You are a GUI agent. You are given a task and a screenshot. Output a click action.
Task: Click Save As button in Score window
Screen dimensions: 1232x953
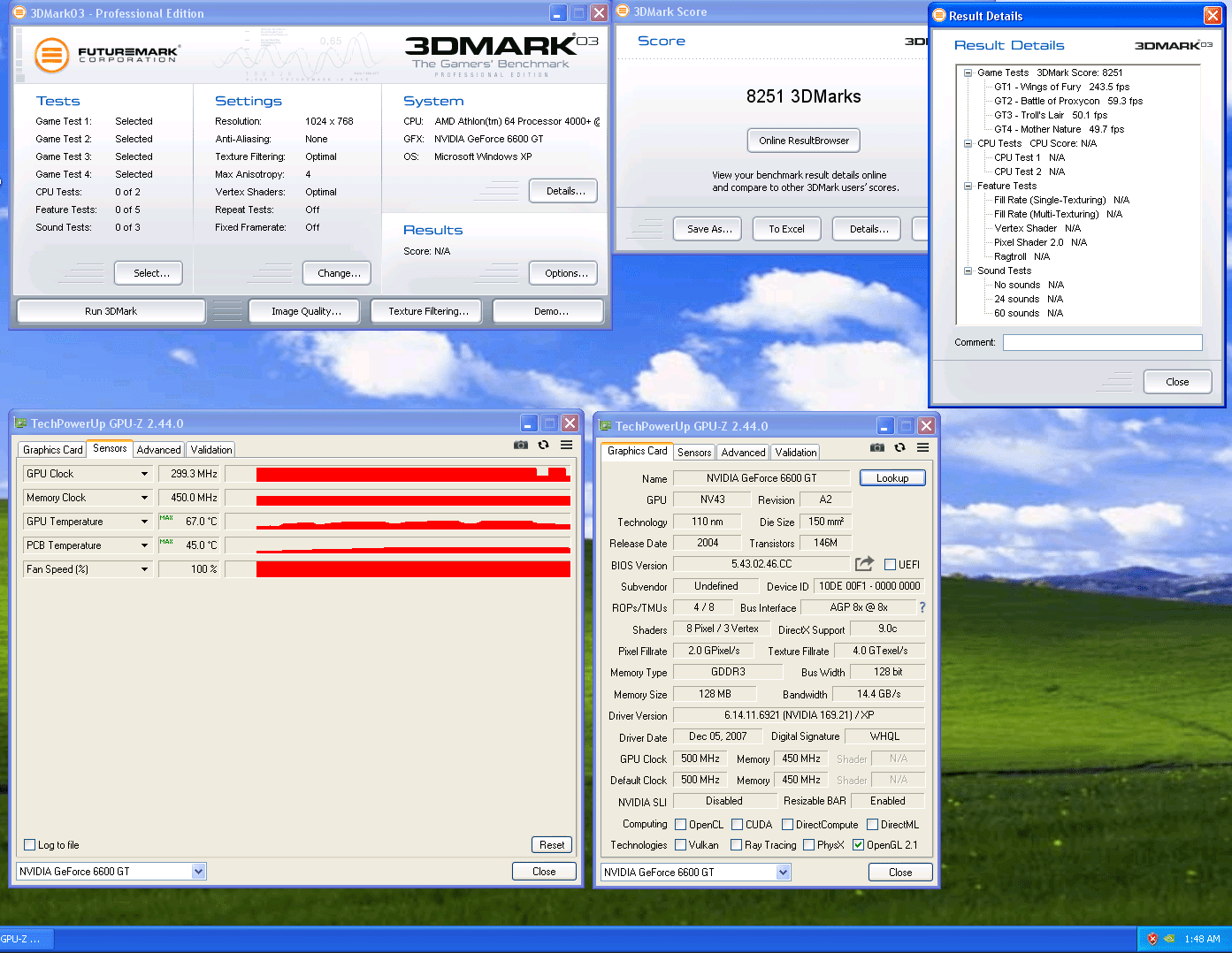(x=708, y=229)
